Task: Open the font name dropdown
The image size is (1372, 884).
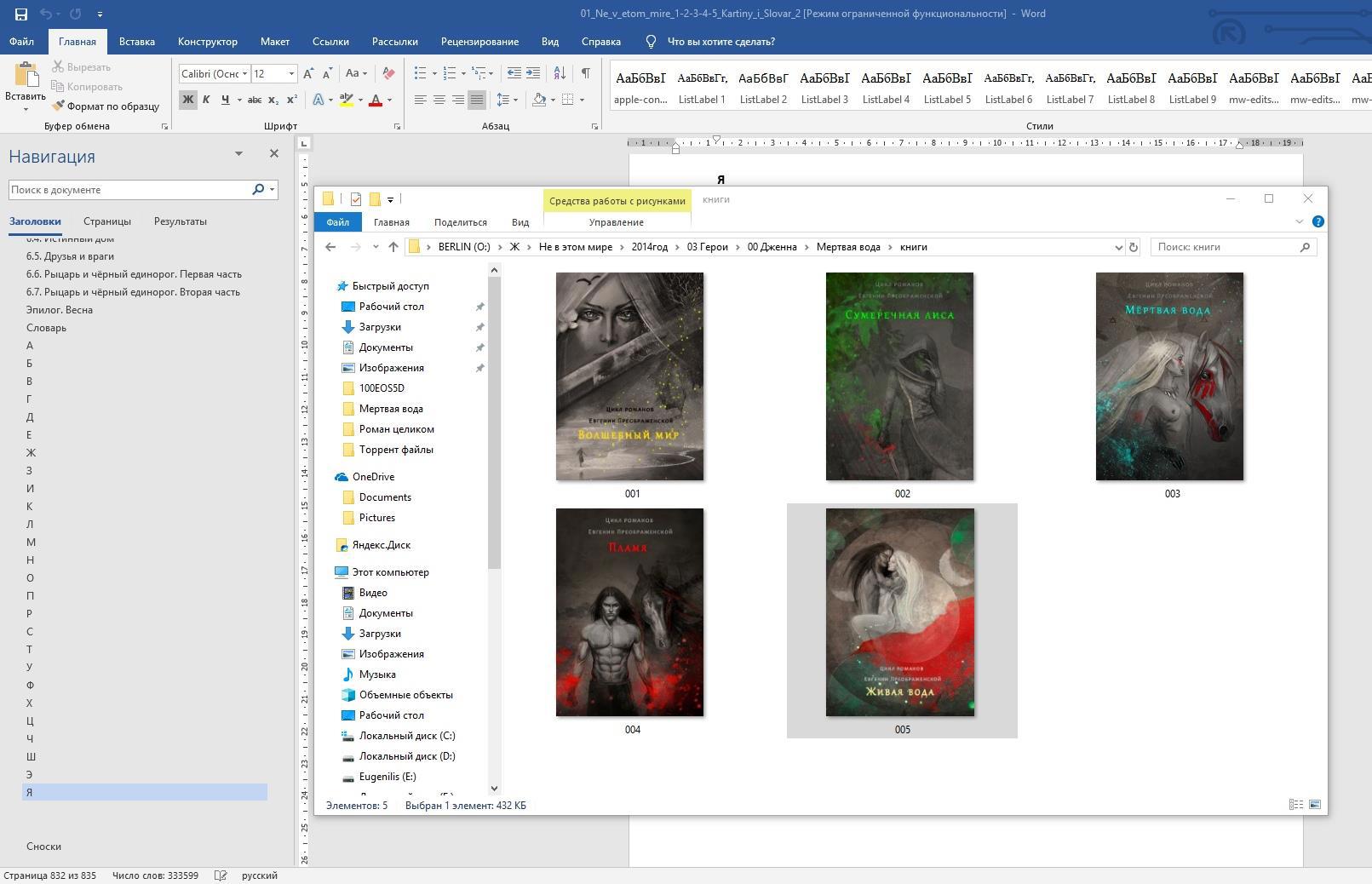Action: pos(244,74)
